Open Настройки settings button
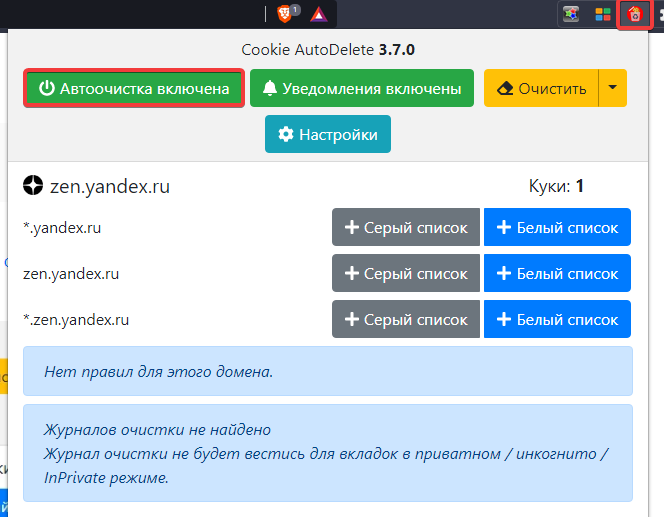Image resolution: width=664 pixels, height=517 pixels. tap(328, 134)
